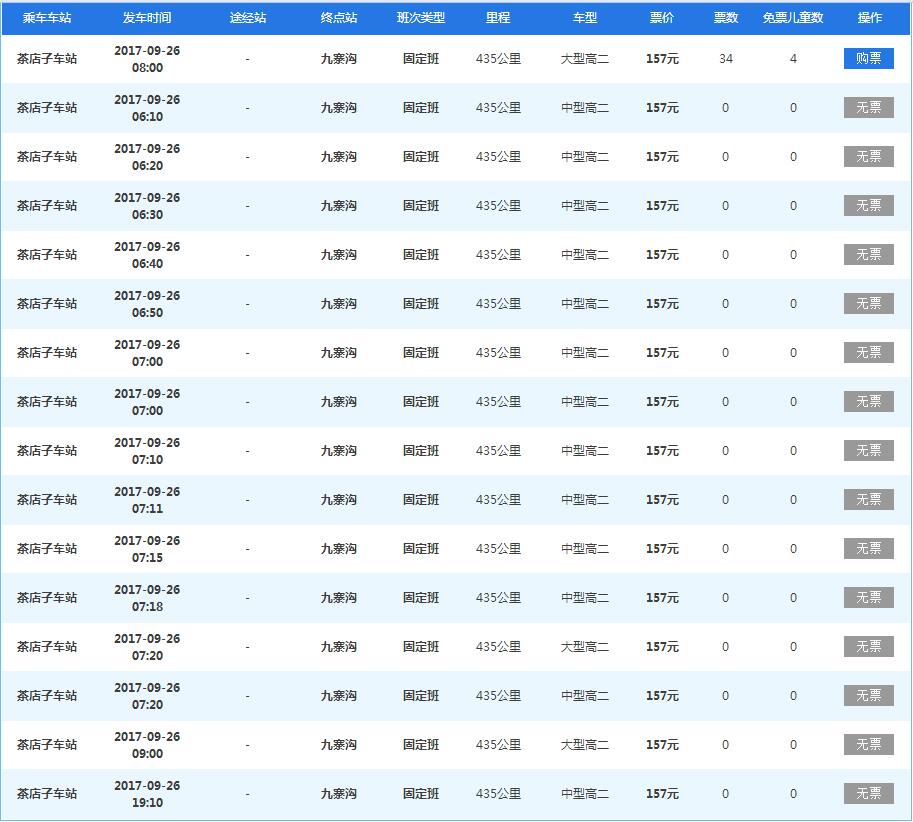Select the 2017-09-26 07:10 departure time cell
This screenshot has height=822, width=913.
pos(147,451)
